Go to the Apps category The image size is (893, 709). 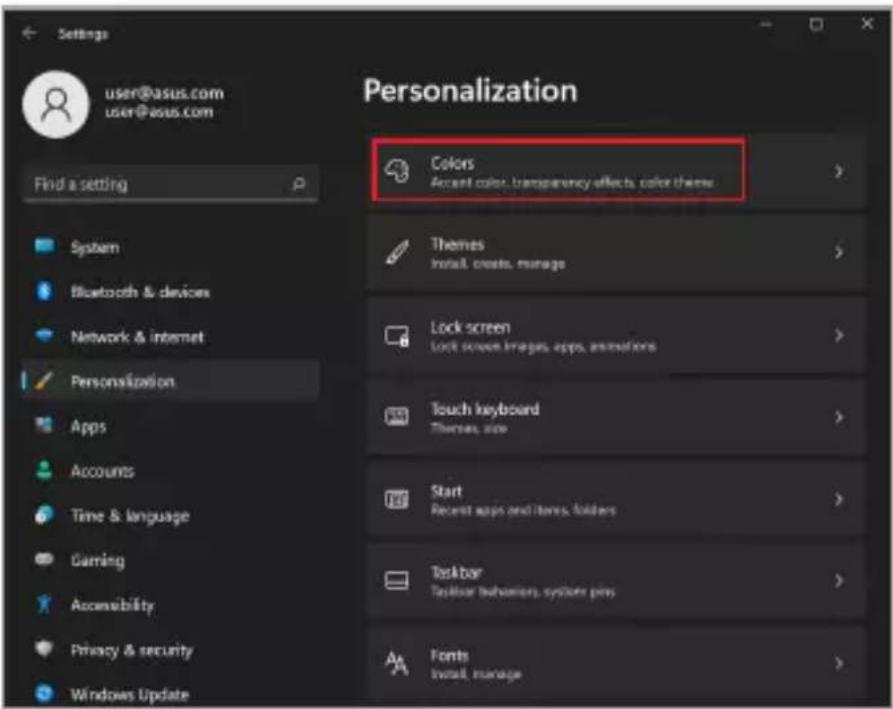click(x=171, y=426)
